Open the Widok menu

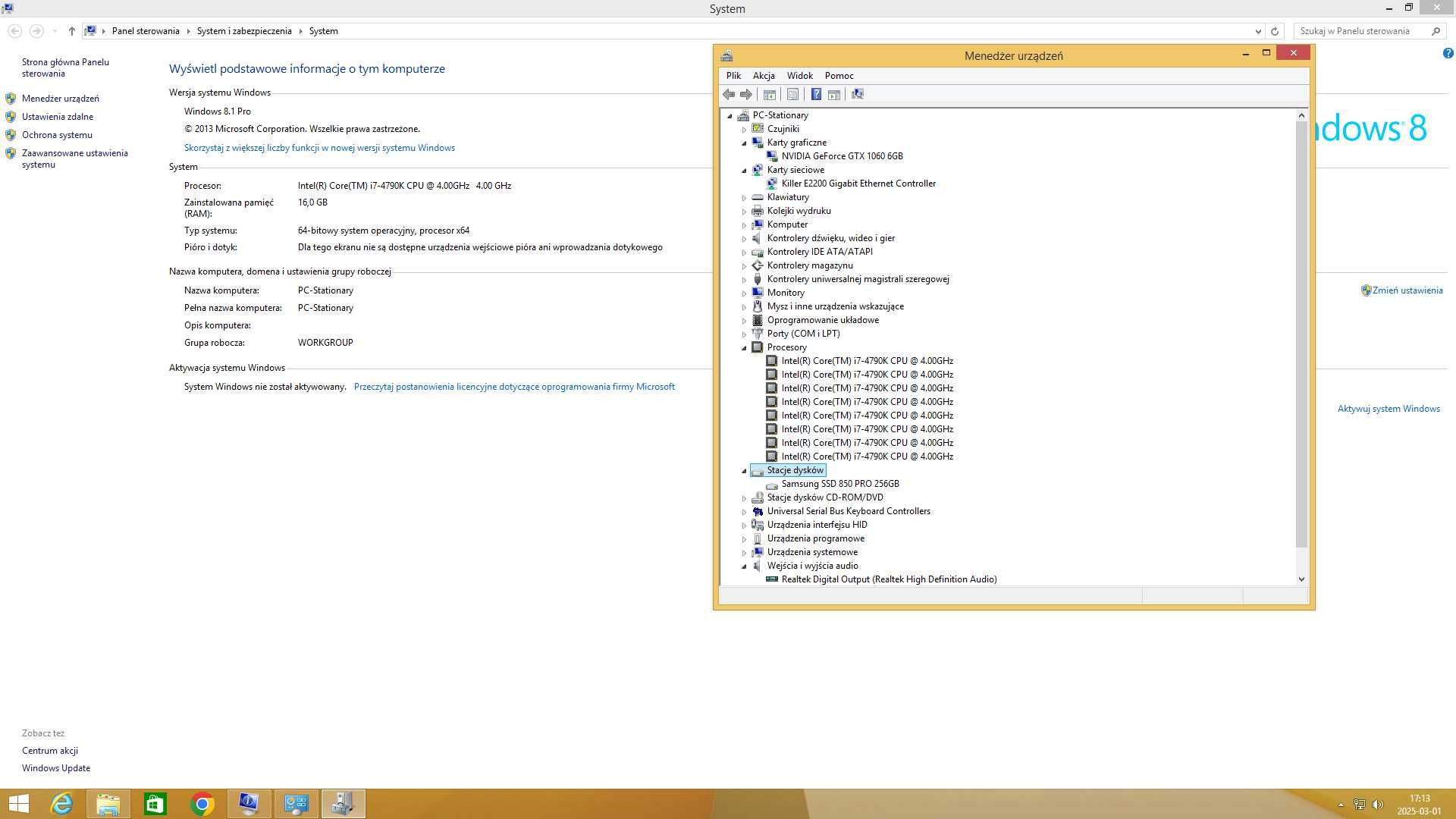click(x=799, y=76)
